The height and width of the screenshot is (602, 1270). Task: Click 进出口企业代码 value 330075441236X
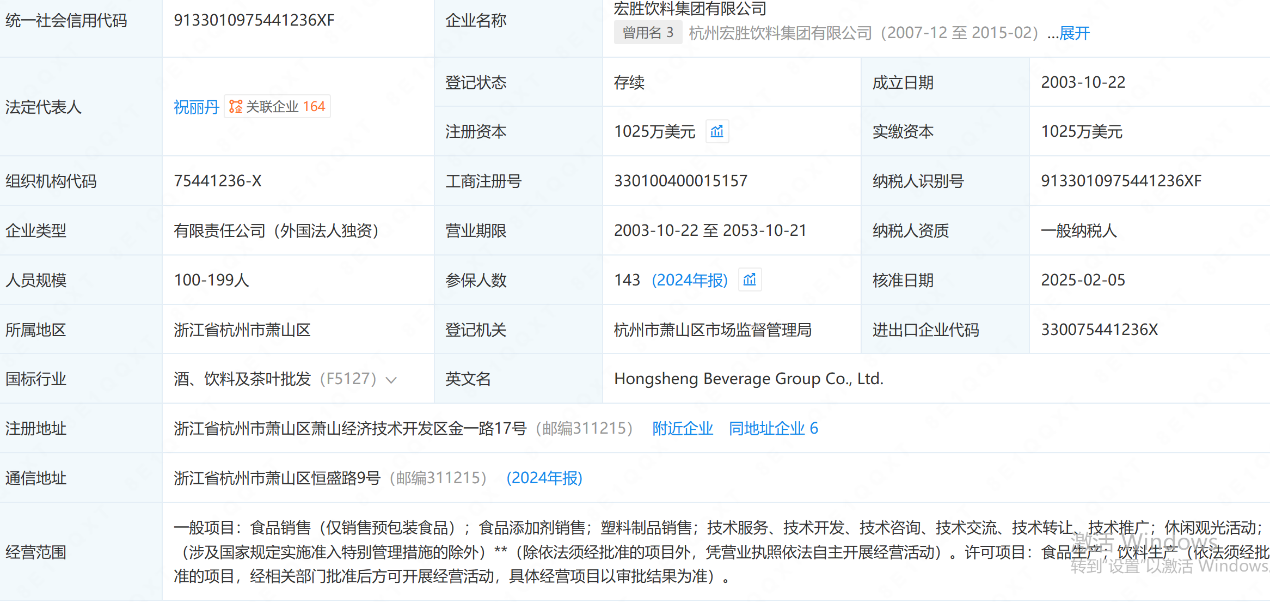point(1099,329)
